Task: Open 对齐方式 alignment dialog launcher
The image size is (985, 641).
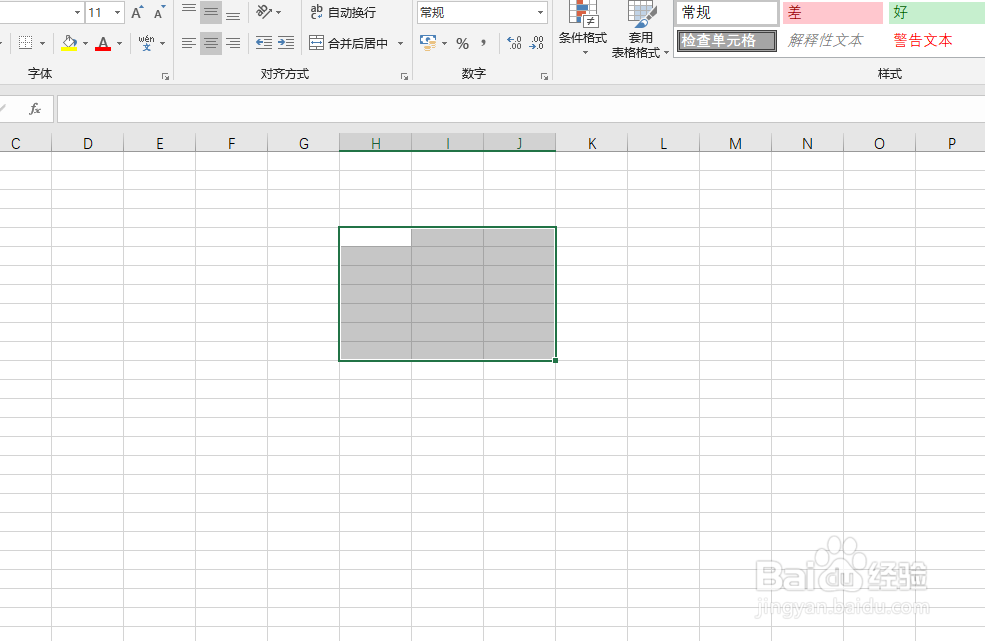Action: (x=404, y=77)
